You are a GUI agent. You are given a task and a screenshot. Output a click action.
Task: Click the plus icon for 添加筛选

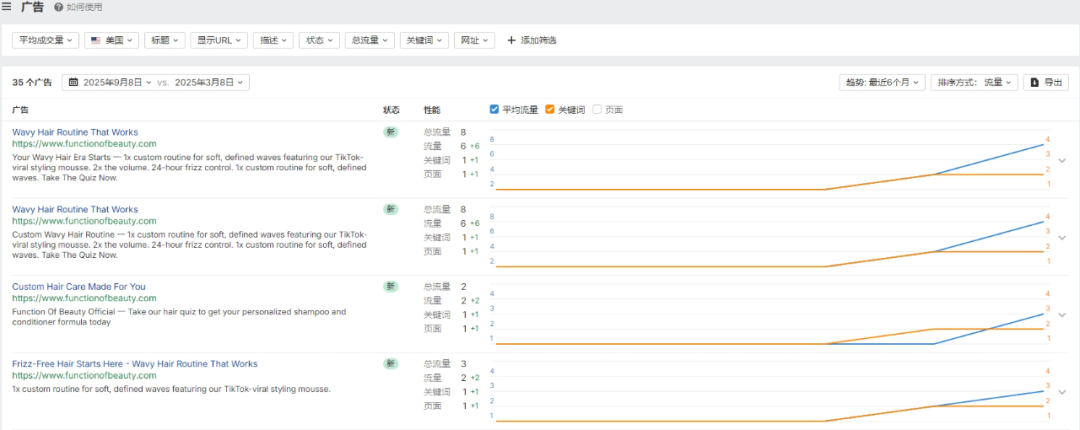[x=512, y=40]
